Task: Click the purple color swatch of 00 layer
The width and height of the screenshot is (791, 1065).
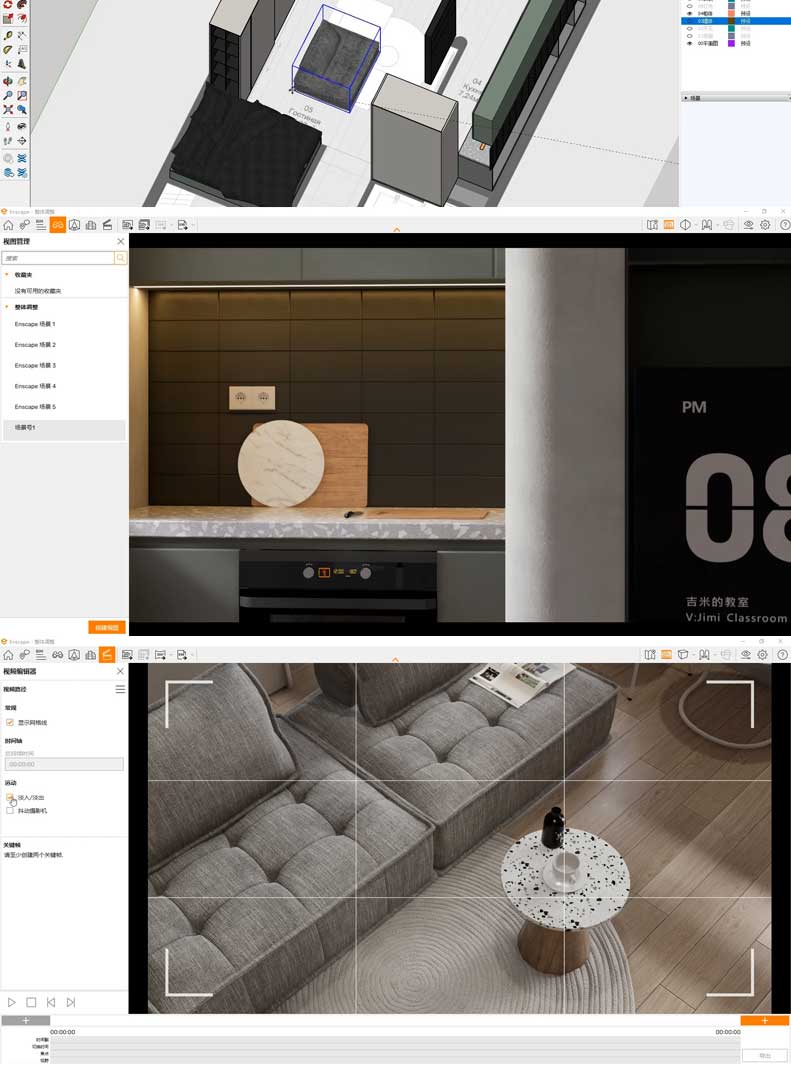Action: point(731,44)
